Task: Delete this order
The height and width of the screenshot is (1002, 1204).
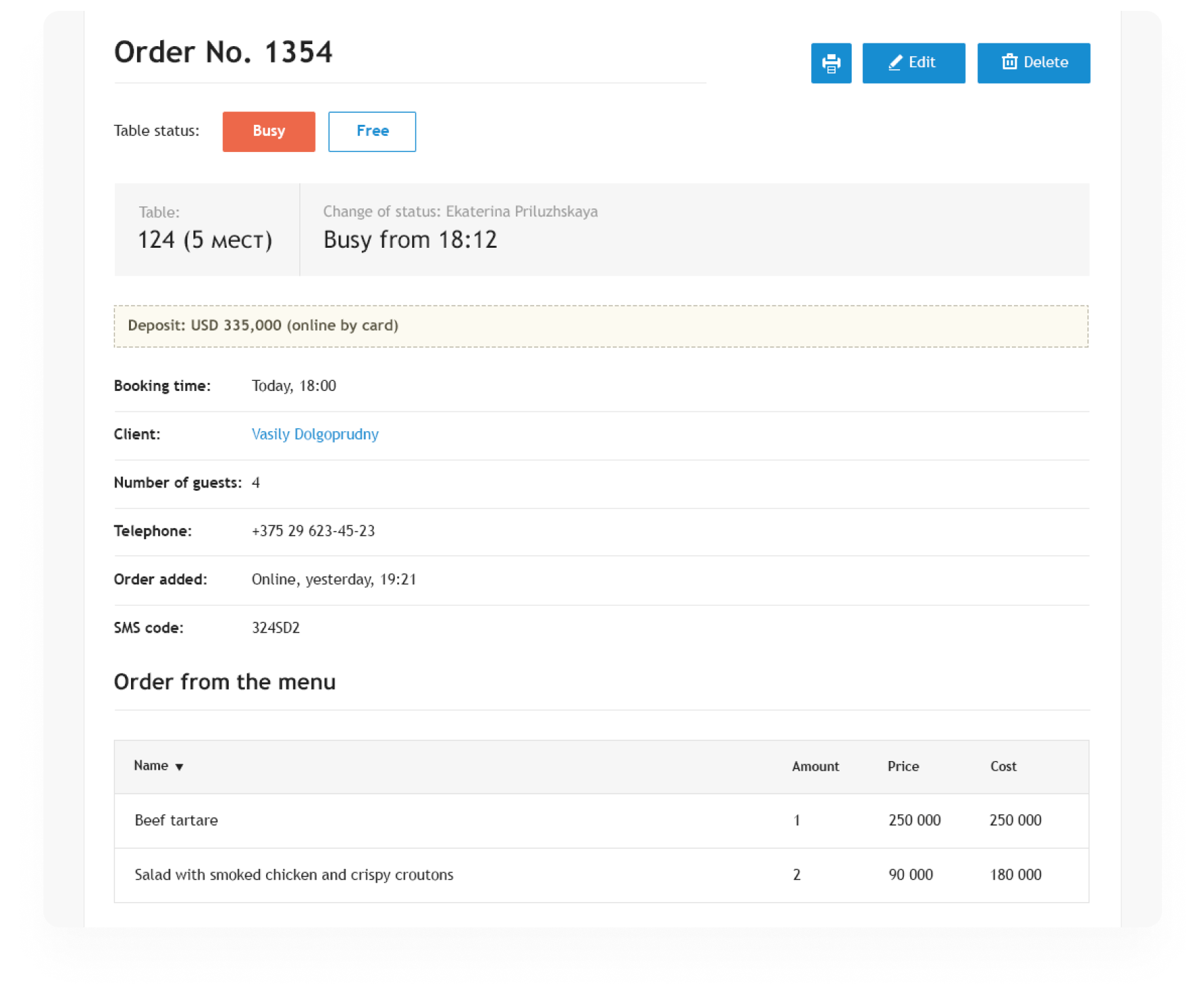Action: (x=1033, y=63)
